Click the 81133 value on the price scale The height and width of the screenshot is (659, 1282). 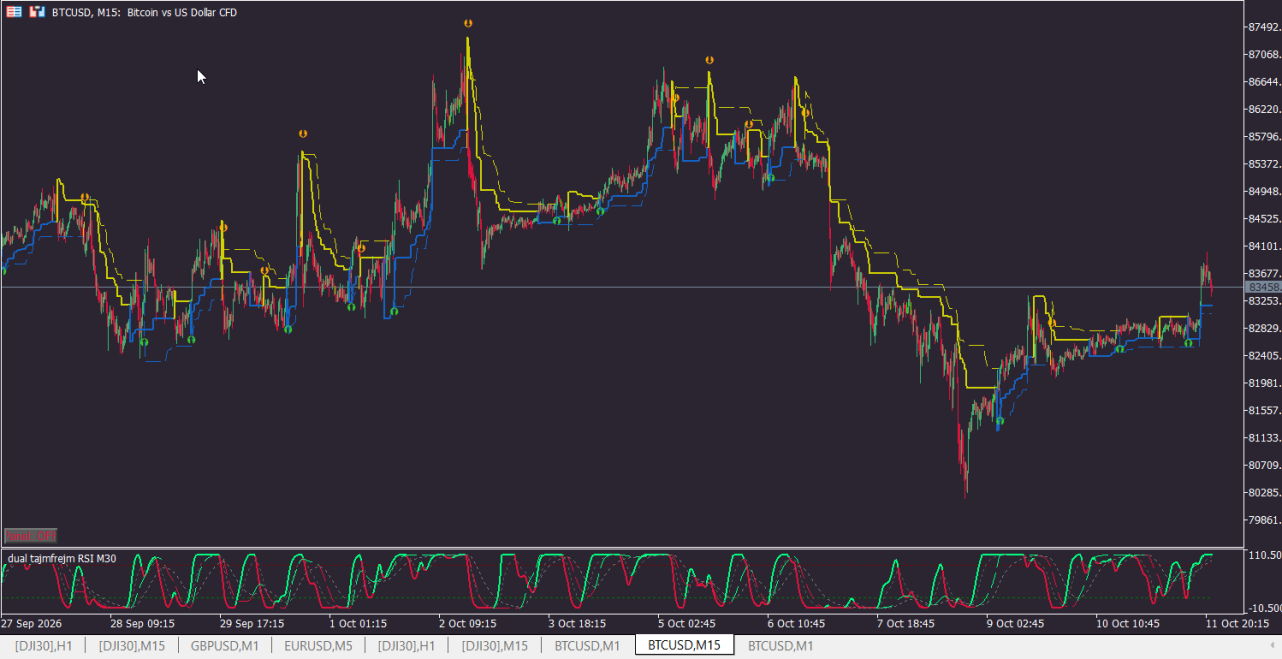point(1263,438)
